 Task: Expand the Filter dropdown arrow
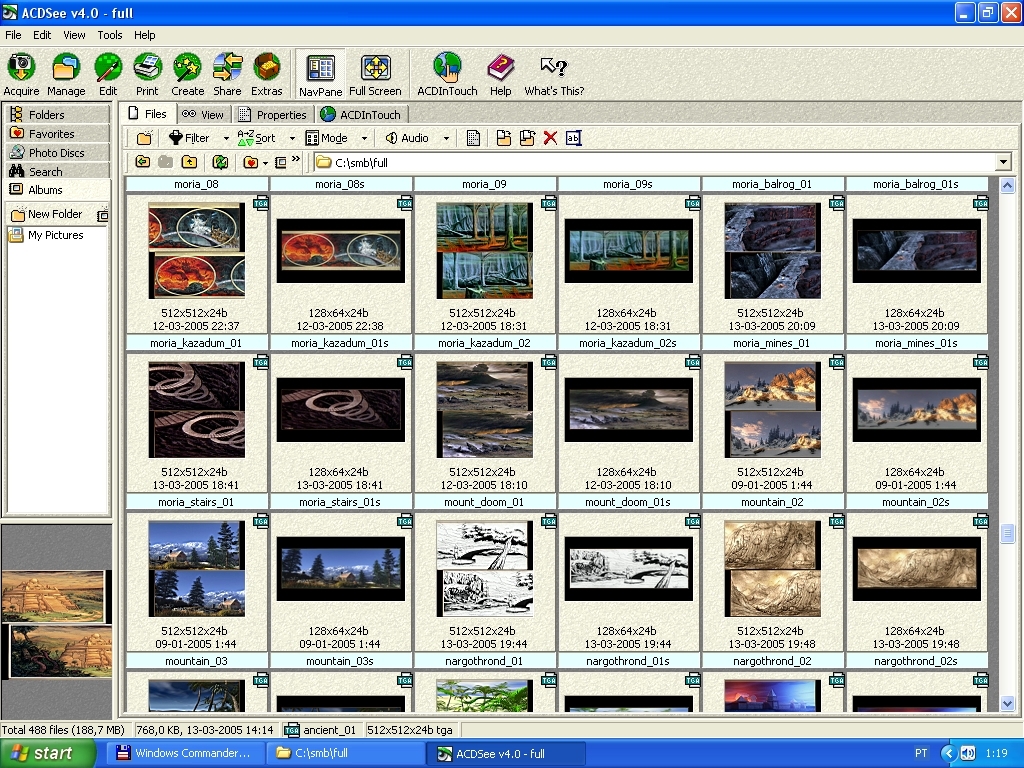(x=226, y=139)
